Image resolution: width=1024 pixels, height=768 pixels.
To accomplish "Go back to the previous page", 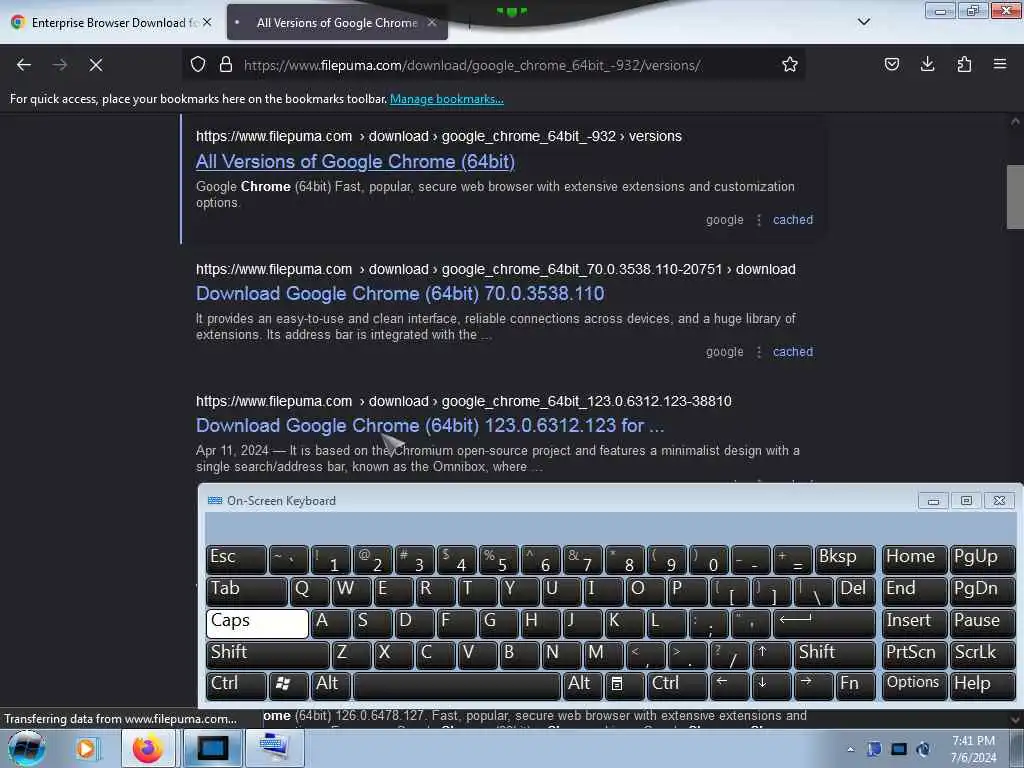I will pyautogui.click(x=24, y=65).
